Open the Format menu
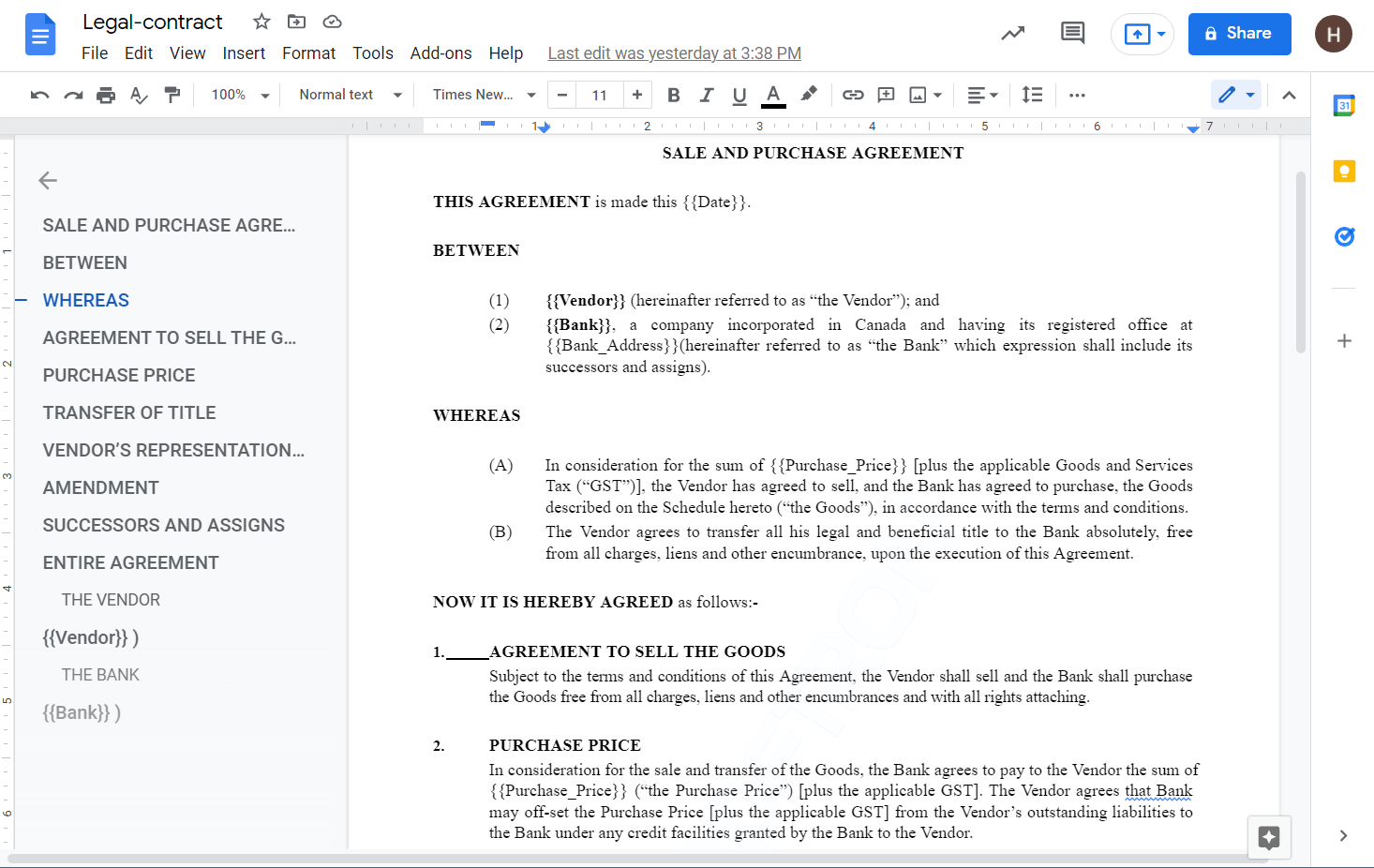The image size is (1374, 868). [308, 52]
